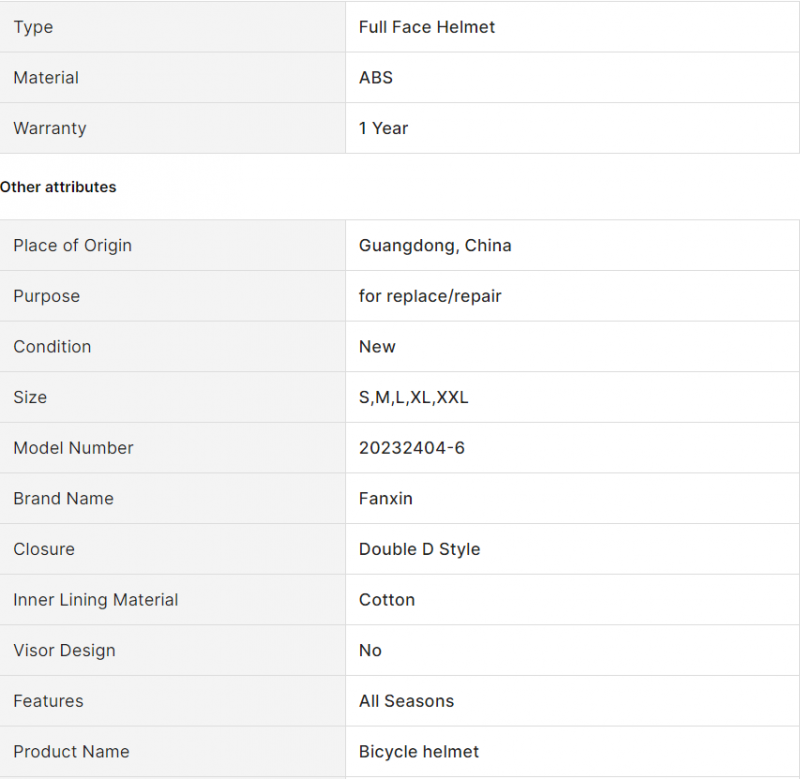Click the Double D Style closure value

(x=419, y=549)
